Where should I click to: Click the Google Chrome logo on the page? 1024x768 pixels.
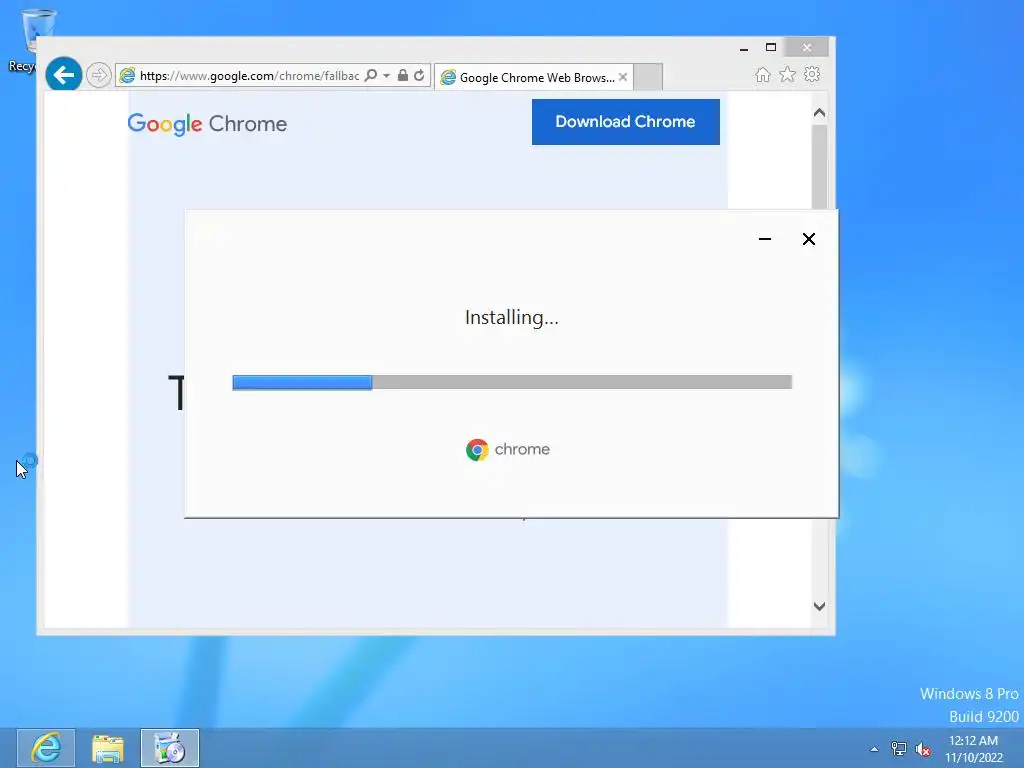207,123
